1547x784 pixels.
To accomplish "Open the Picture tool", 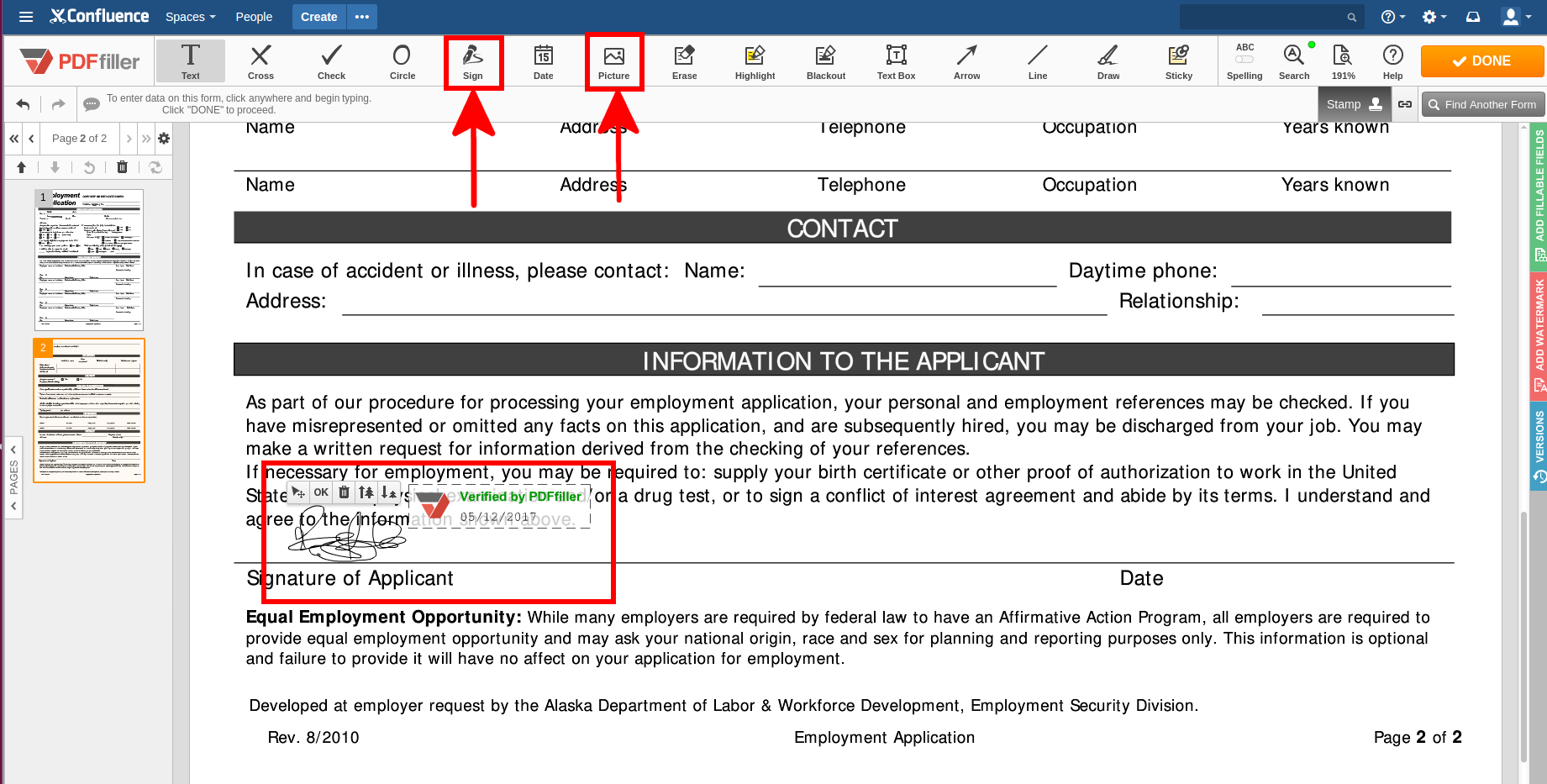I will pyautogui.click(x=614, y=61).
